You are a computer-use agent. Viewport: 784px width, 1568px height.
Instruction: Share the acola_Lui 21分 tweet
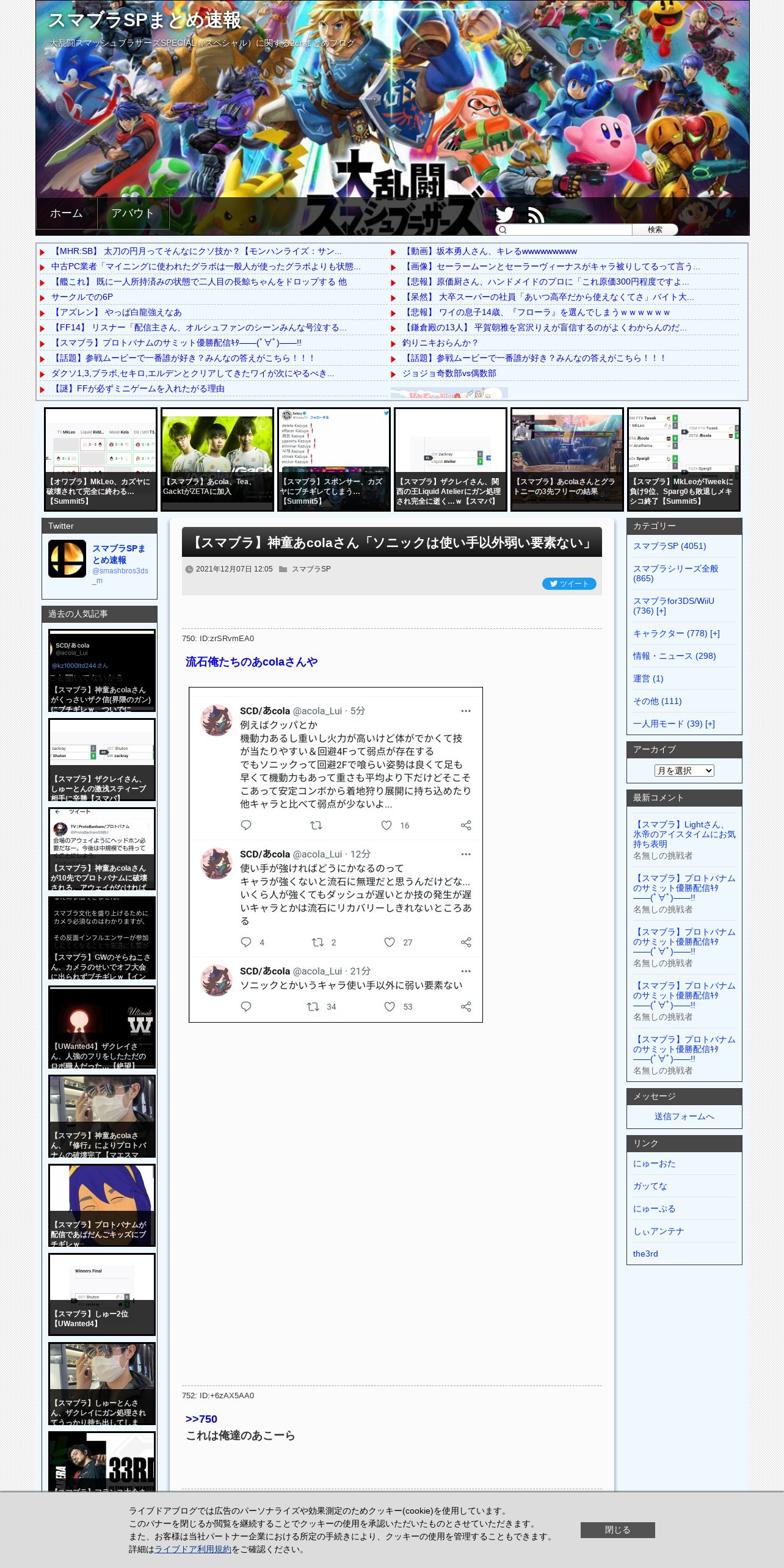pyautogui.click(x=466, y=1006)
